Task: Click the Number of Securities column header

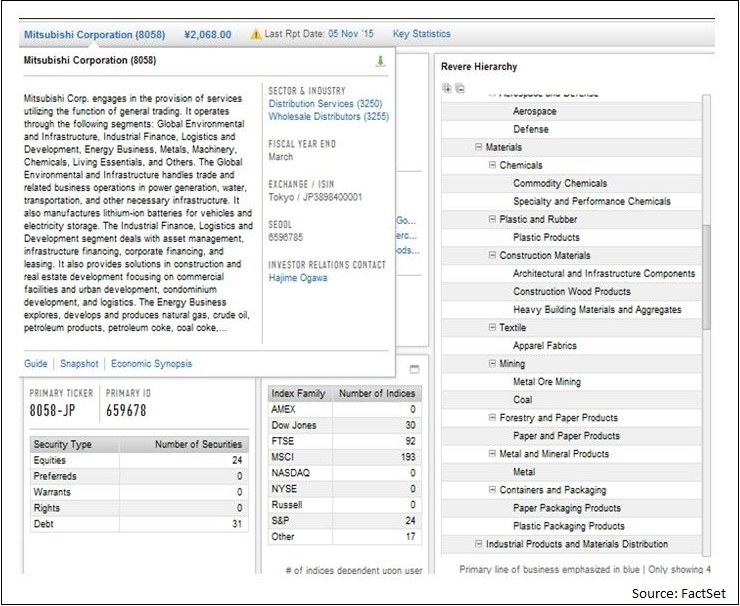Action: coord(184,444)
